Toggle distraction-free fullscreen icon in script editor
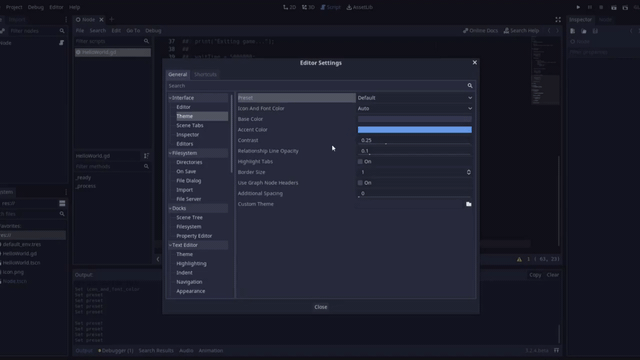This screenshot has height=360, width=640. pos(558,20)
